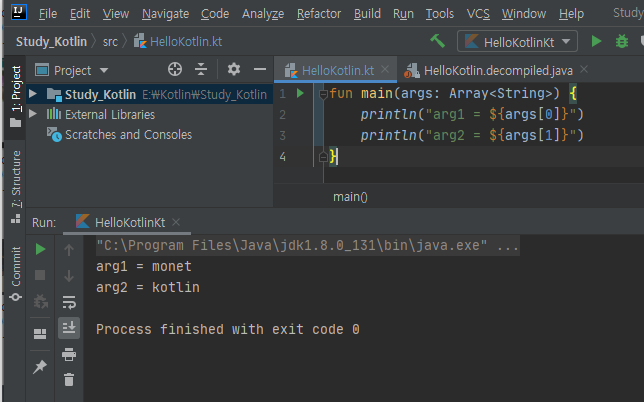The width and height of the screenshot is (644, 402).
Task: Click the src breadcrumb
Action: pyautogui.click(x=110, y=41)
